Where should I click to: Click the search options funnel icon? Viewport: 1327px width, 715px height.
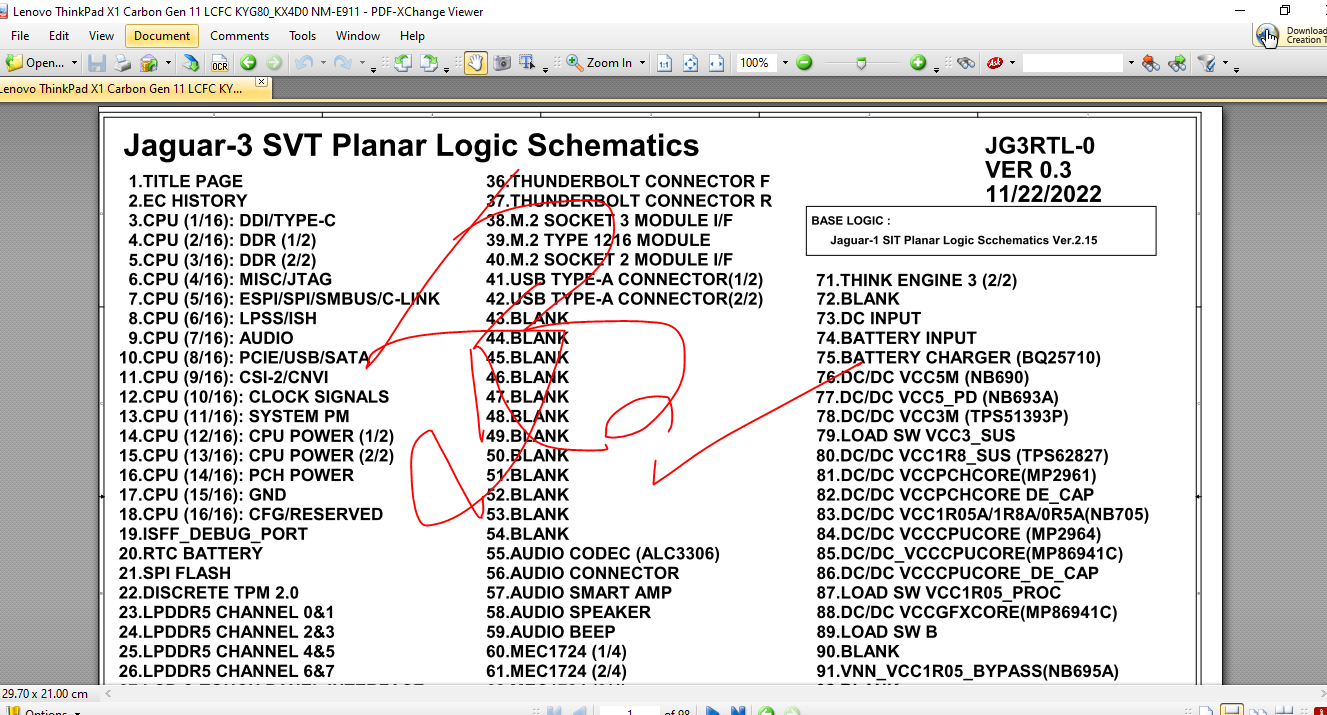pos(1207,63)
